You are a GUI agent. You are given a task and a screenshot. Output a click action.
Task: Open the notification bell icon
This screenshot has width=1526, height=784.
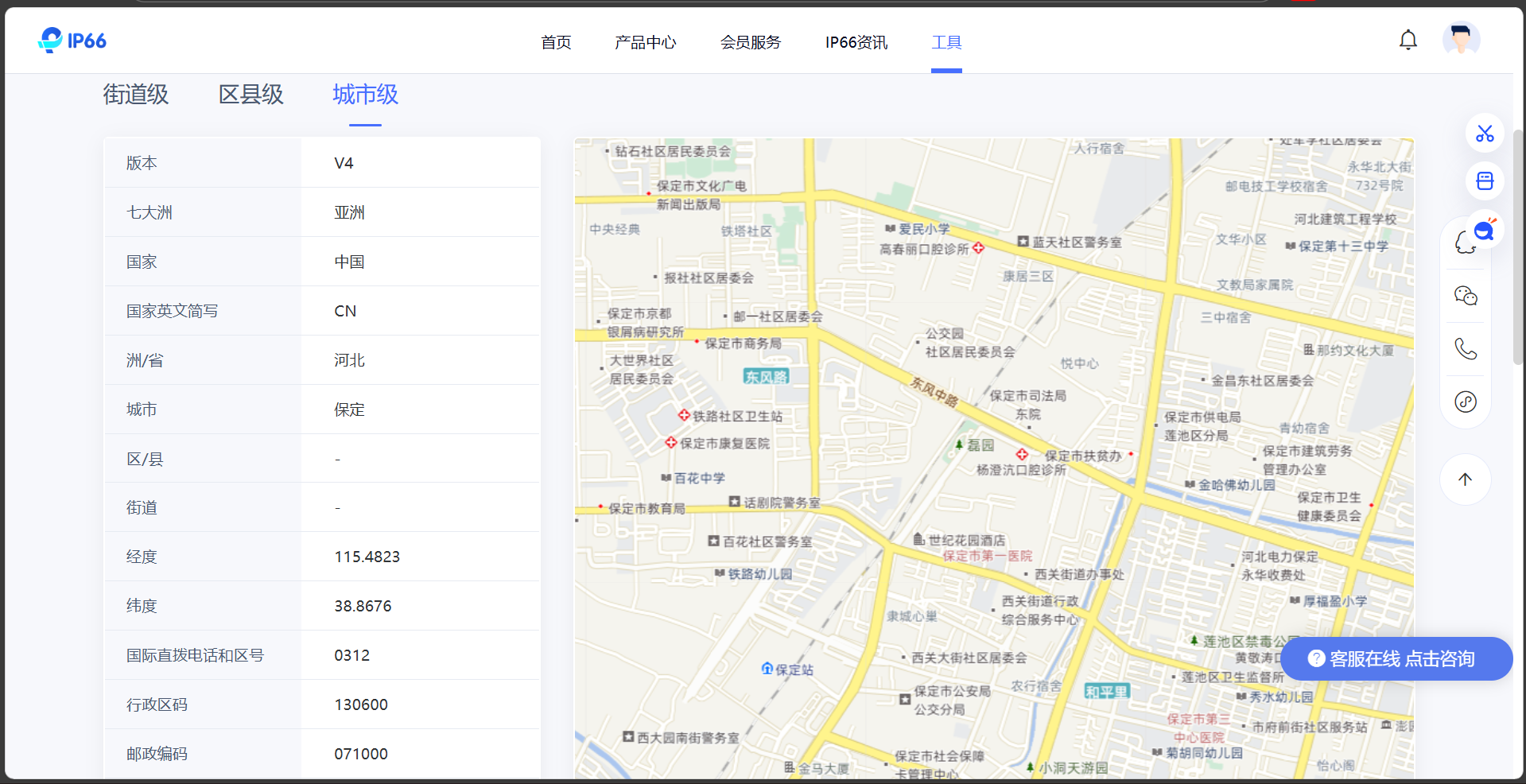point(1408,39)
